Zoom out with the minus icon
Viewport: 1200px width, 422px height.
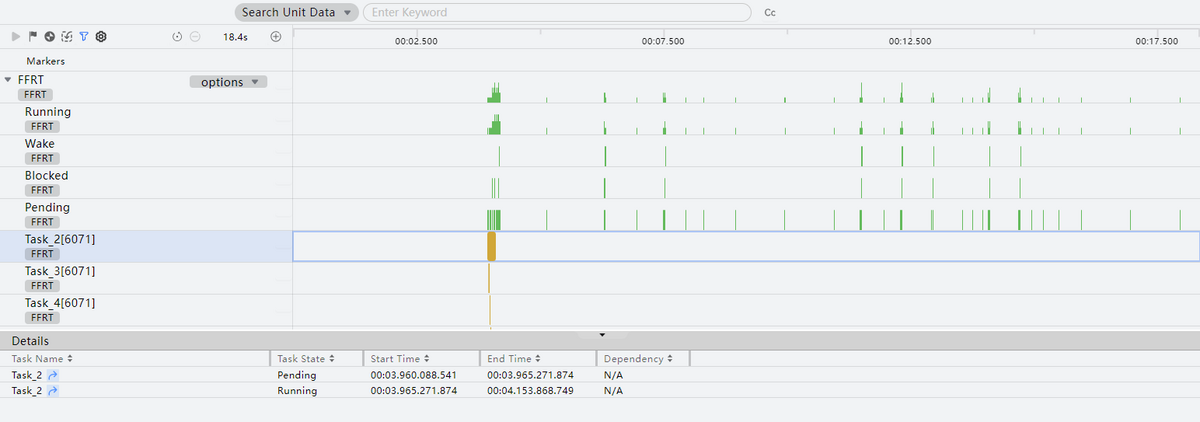click(x=195, y=36)
